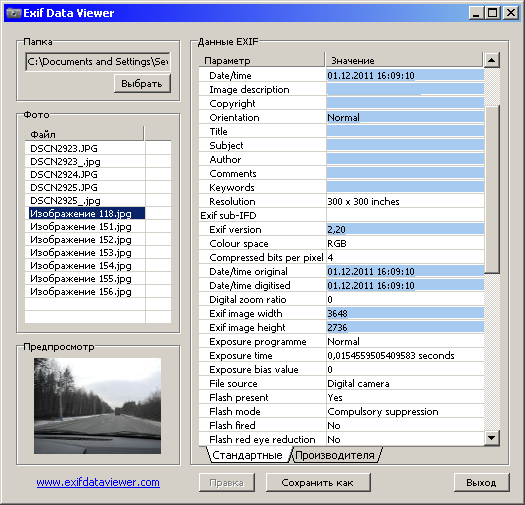Click the Comments value cell
Image resolution: width=525 pixels, height=505 pixels.
click(x=405, y=173)
